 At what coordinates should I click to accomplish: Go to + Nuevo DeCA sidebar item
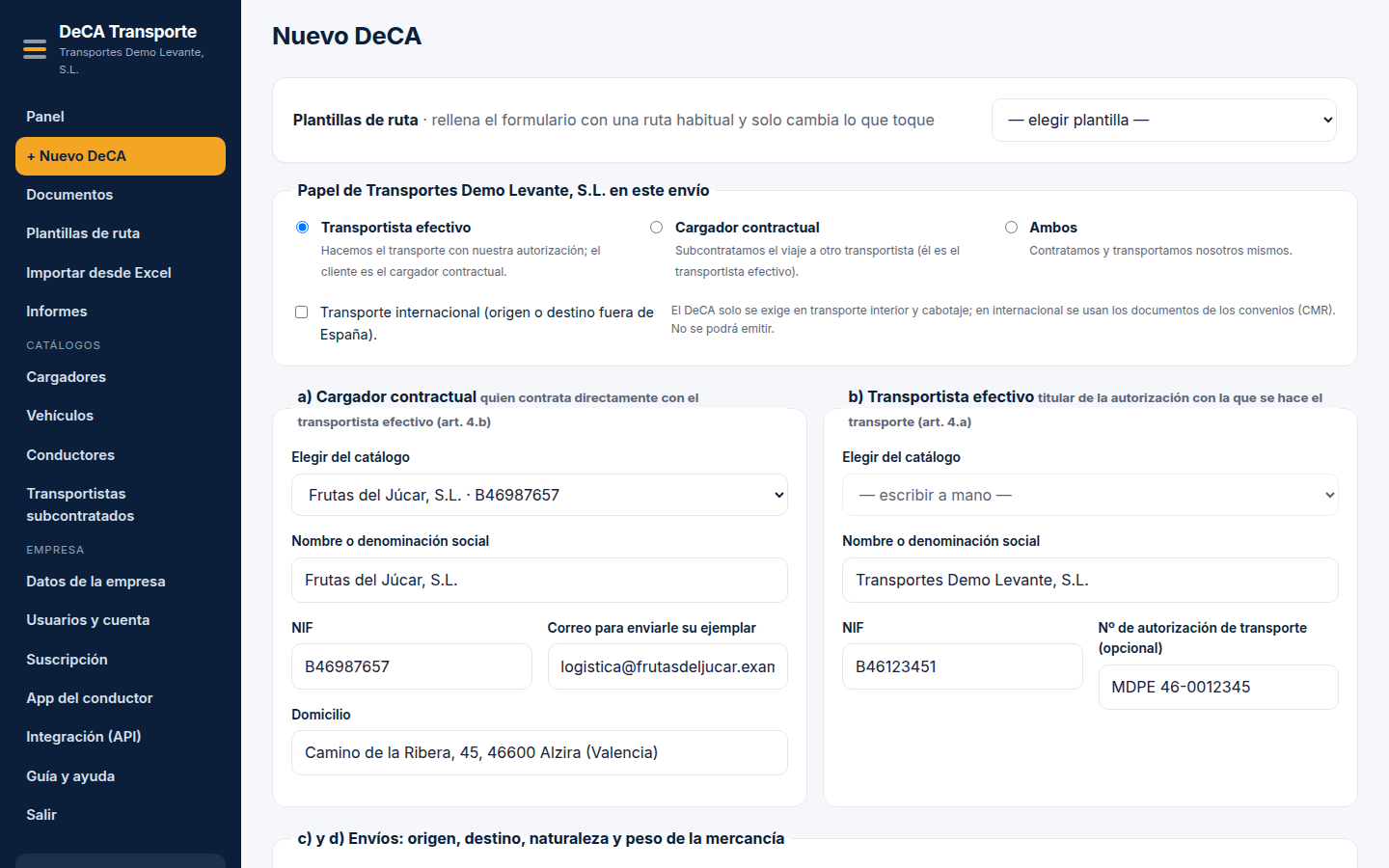[121, 156]
